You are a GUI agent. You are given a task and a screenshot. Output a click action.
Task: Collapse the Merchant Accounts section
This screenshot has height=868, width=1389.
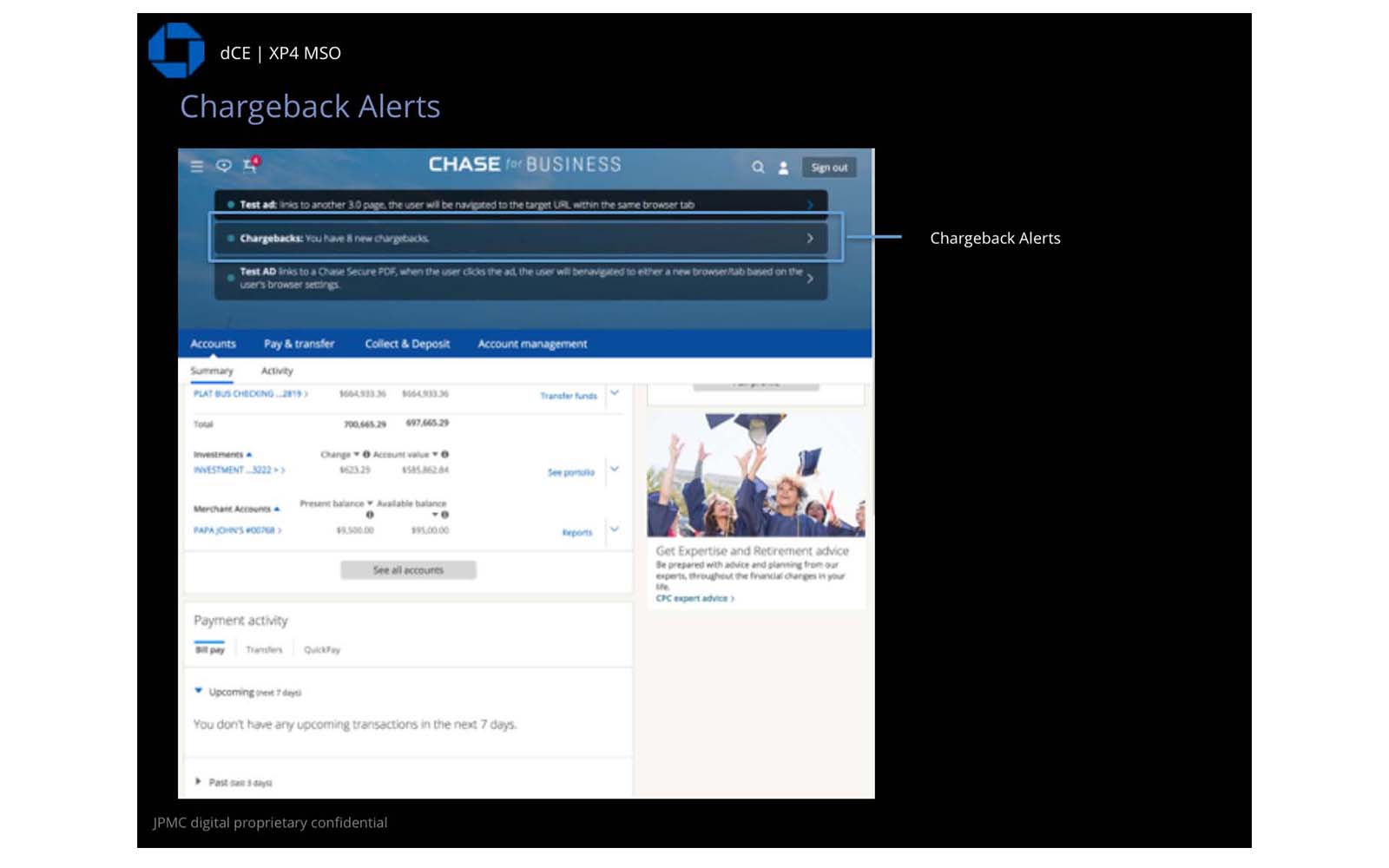[x=277, y=510]
